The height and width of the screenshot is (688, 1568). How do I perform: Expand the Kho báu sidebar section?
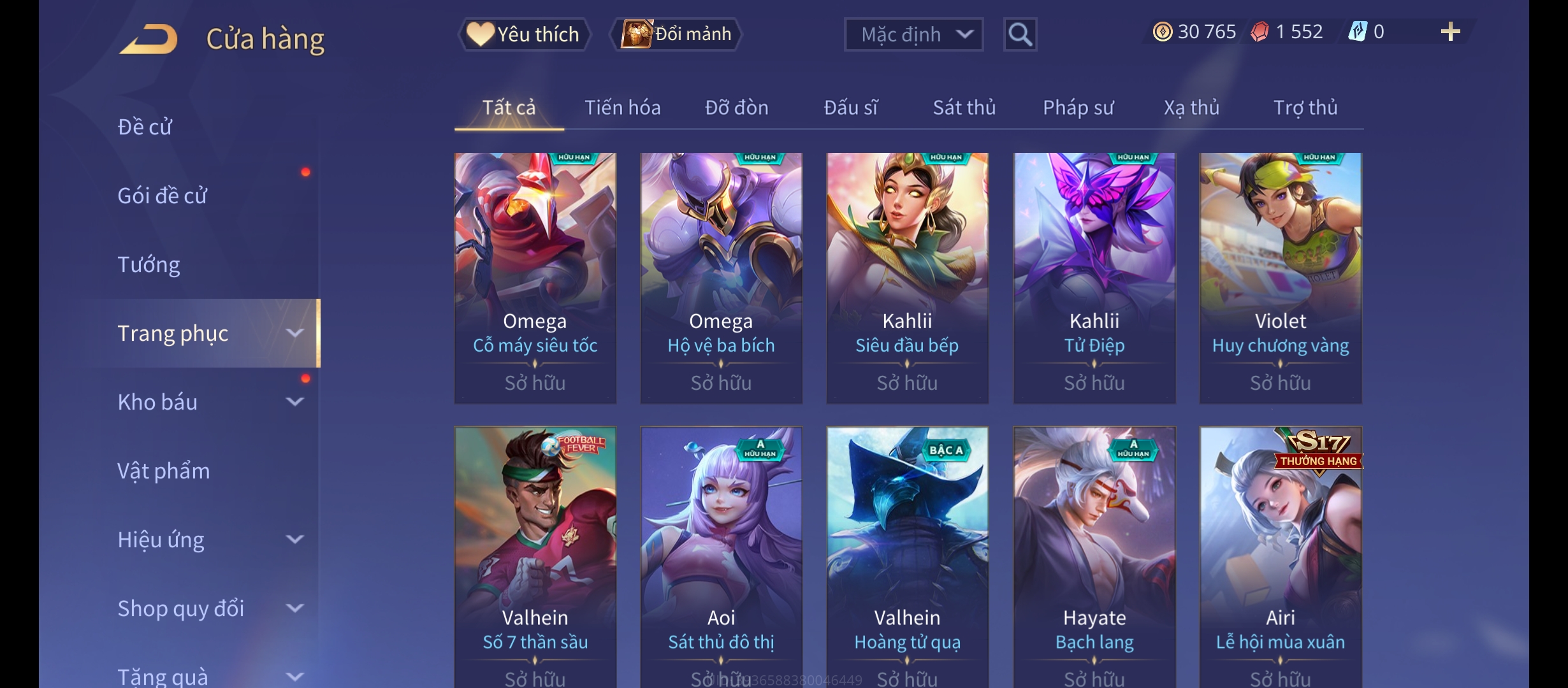coord(294,402)
